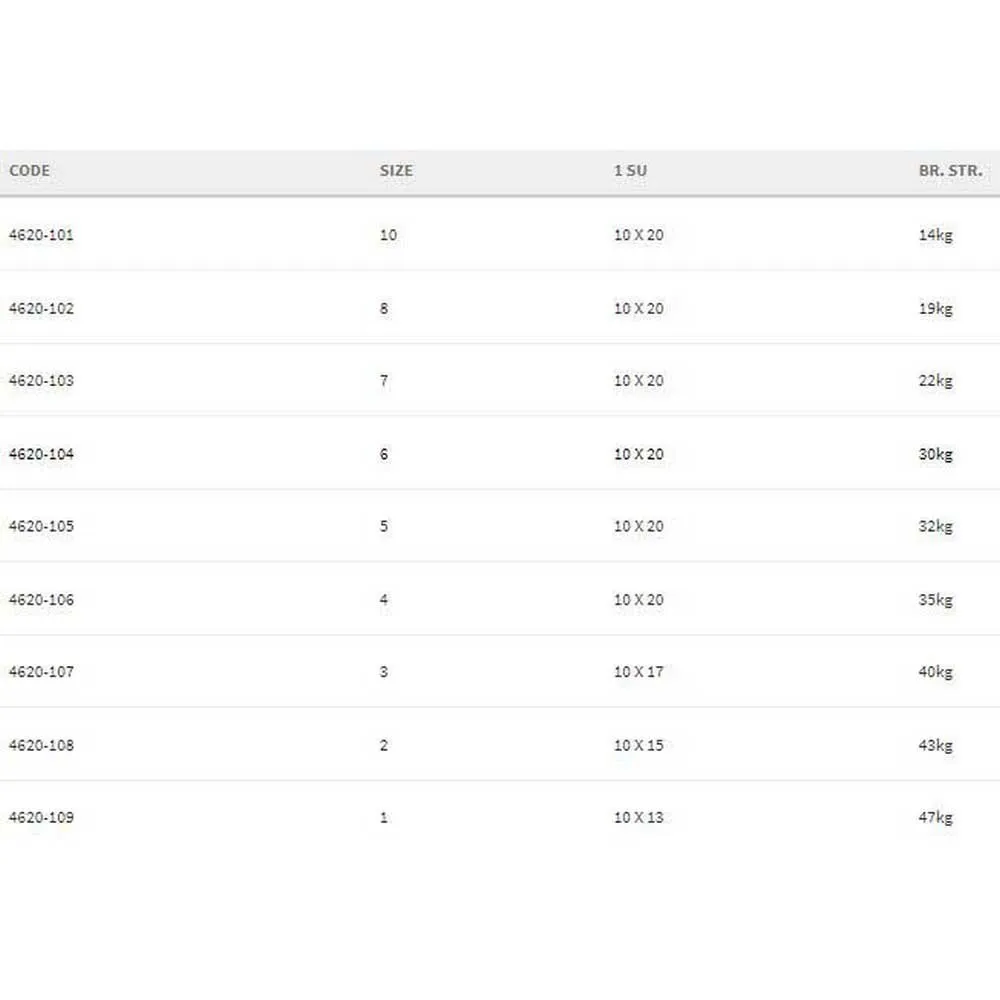The height and width of the screenshot is (1000, 1000).
Task: Click the SIZE column header
Action: [396, 171]
